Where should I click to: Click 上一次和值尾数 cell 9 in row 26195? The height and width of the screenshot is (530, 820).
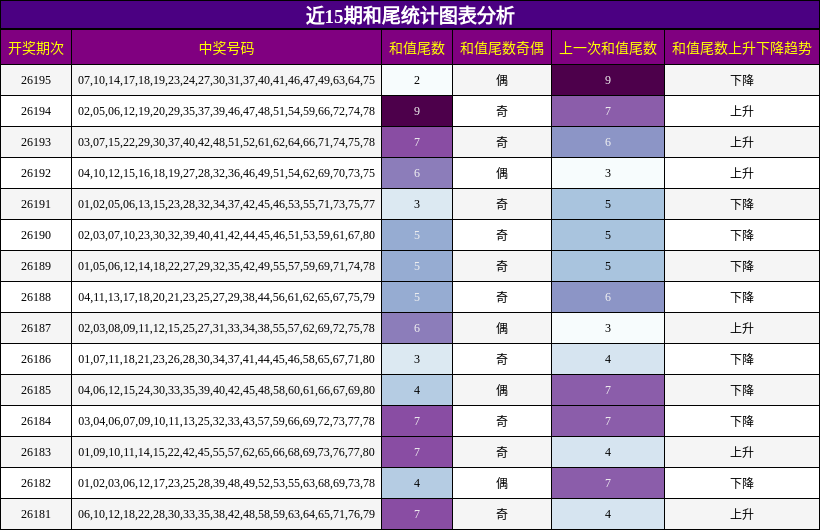coord(608,80)
